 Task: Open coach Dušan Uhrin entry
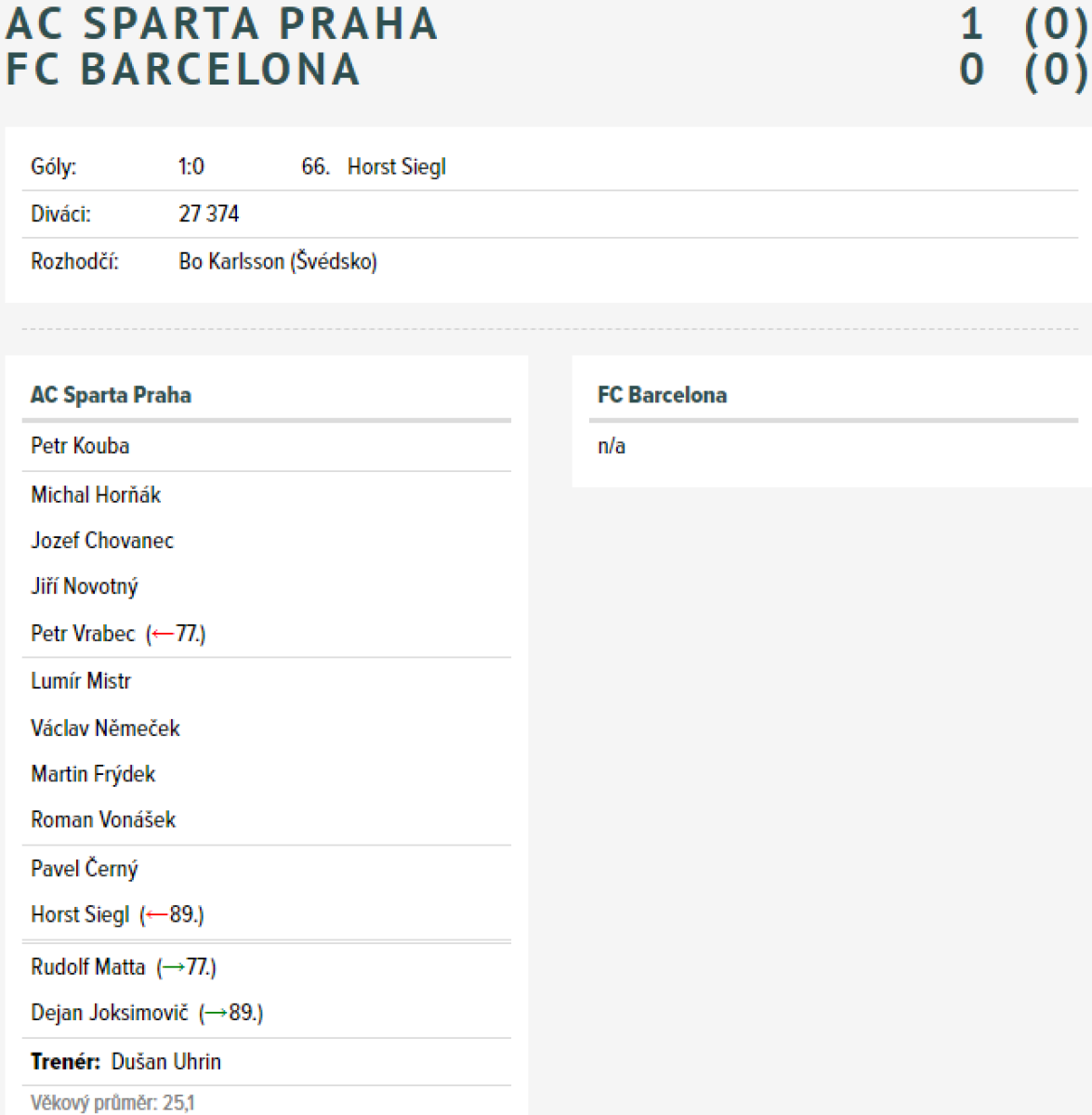(166, 1062)
